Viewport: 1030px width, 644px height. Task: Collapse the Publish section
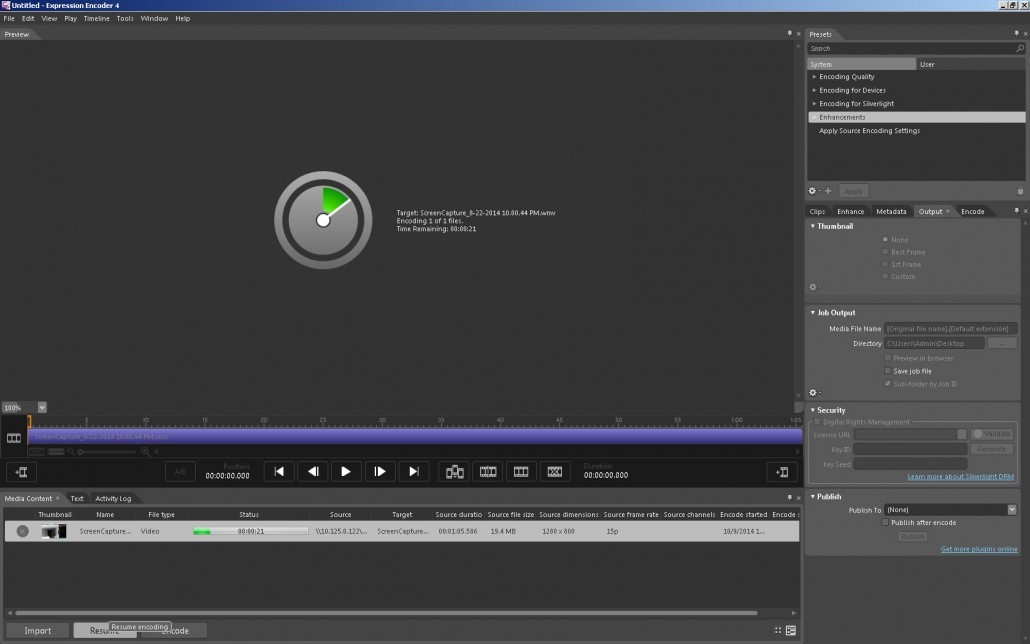pos(813,497)
